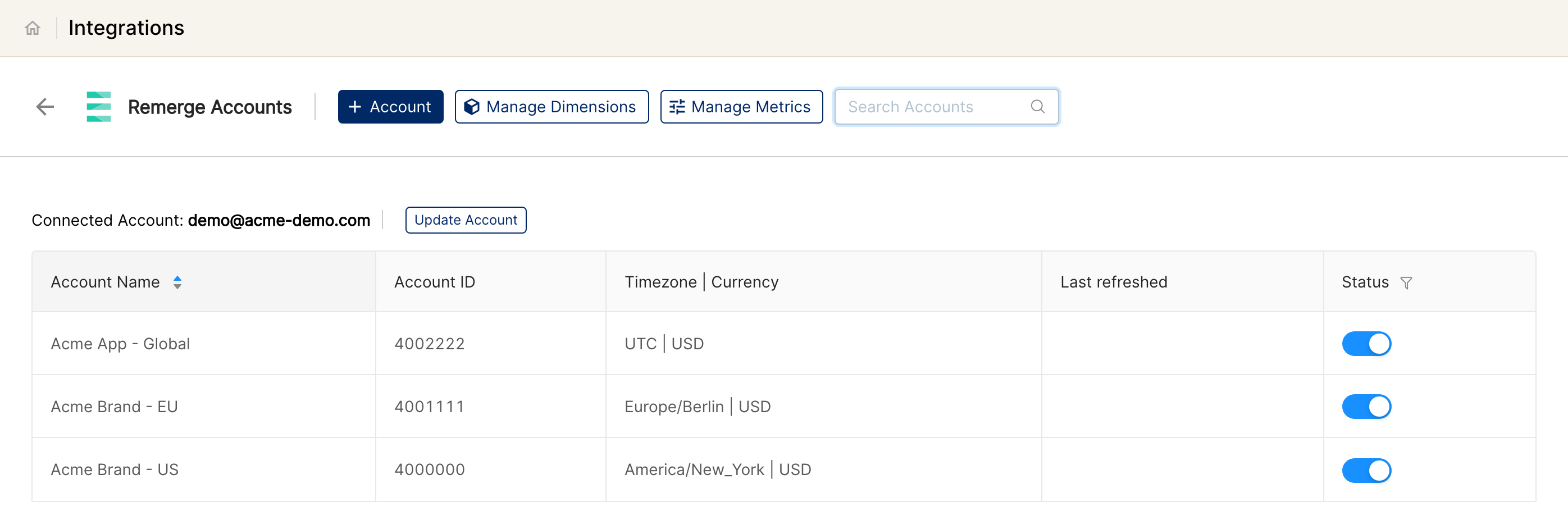Screen dimensions: 1568x511
Task: Click the Last refreshed column header
Action: [x=1182, y=282]
